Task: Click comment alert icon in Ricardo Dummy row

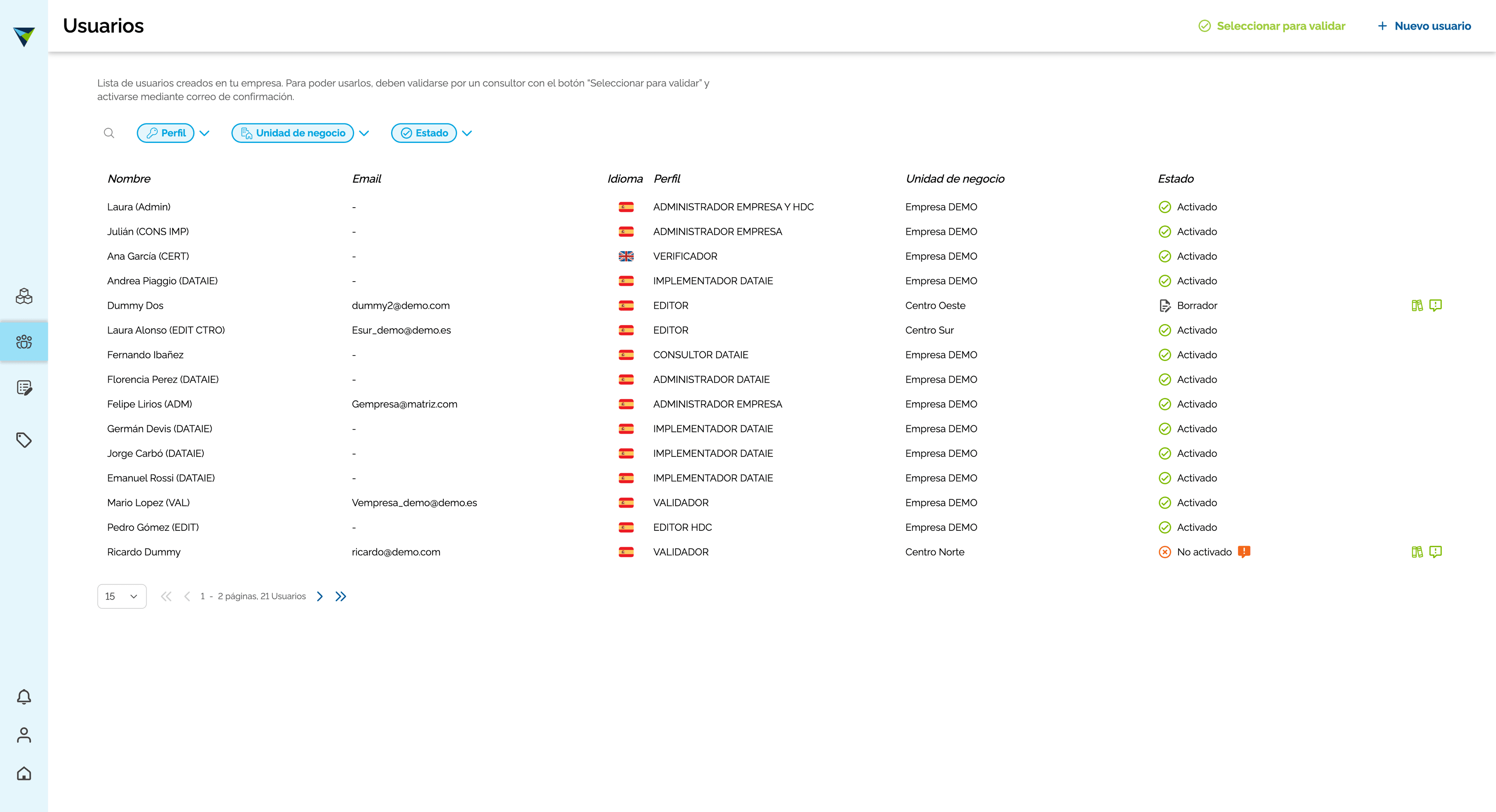Action: click(1436, 552)
